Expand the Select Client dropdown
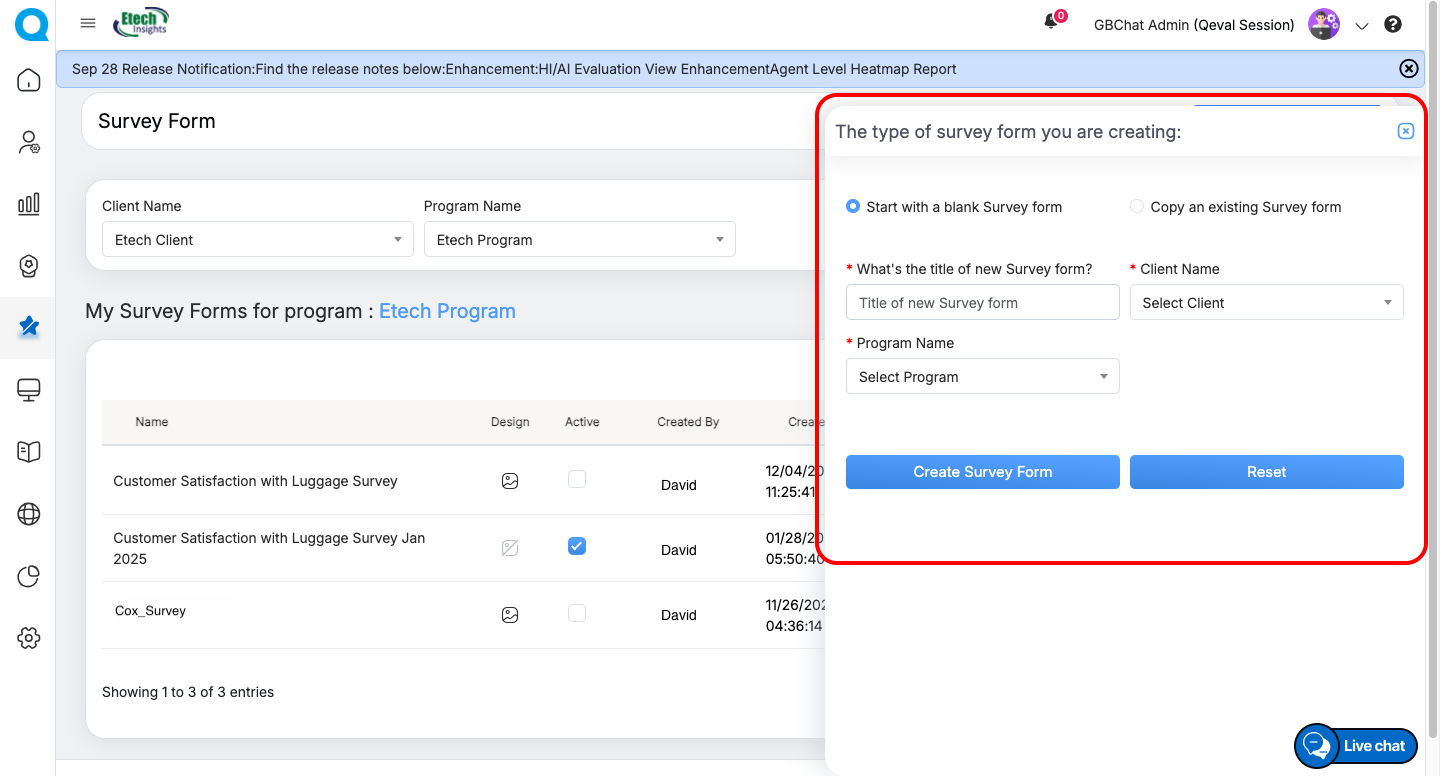 click(x=1266, y=303)
